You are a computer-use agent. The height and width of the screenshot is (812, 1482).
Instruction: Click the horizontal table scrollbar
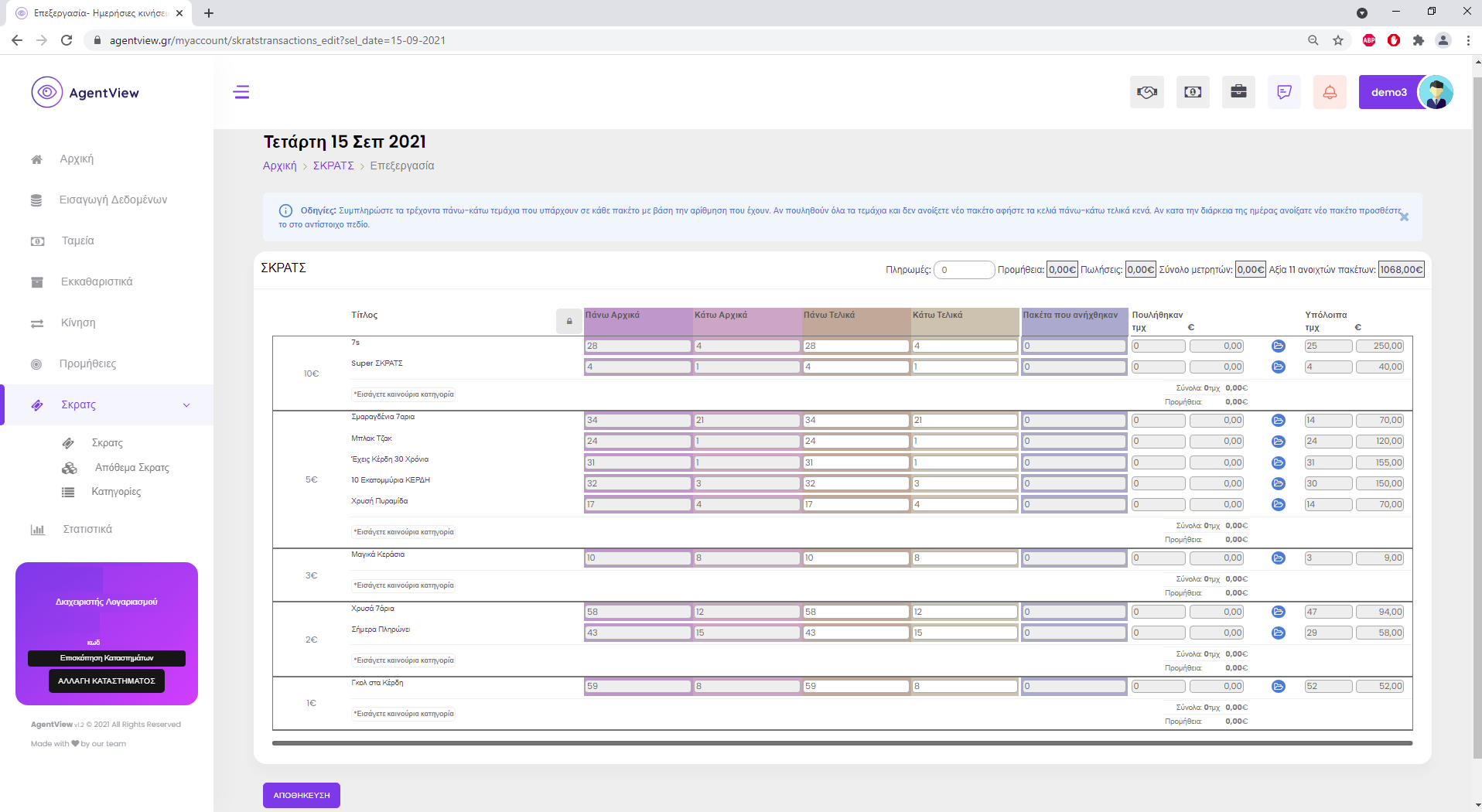842,743
